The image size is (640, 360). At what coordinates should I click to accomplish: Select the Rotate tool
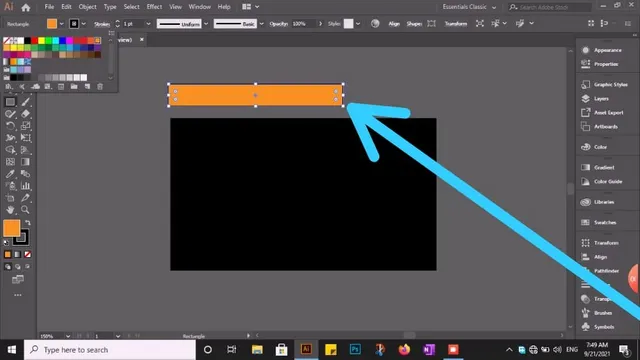(10, 126)
